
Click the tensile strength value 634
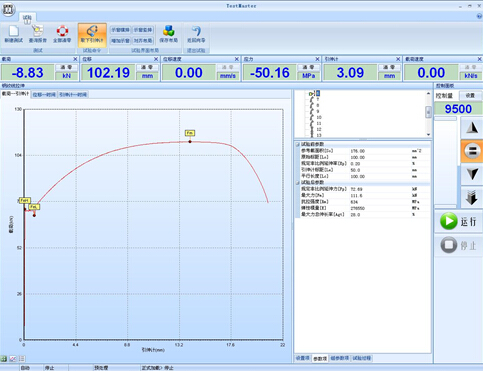pyautogui.click(x=354, y=202)
